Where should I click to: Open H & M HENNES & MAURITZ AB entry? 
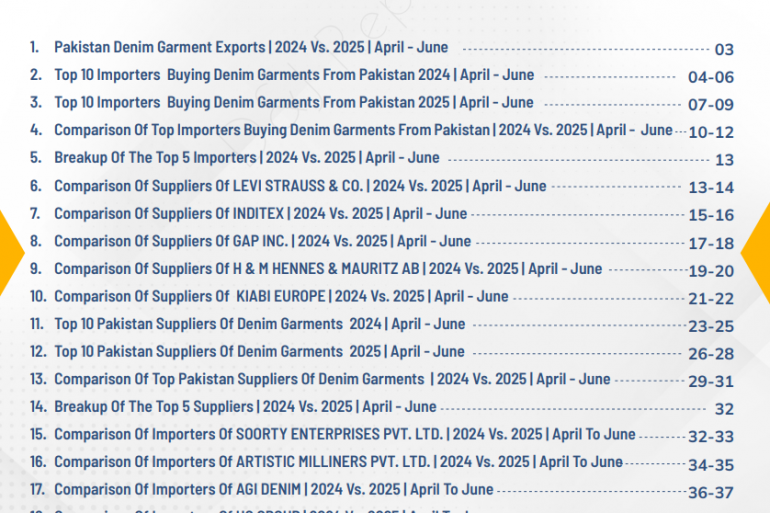[327, 269]
